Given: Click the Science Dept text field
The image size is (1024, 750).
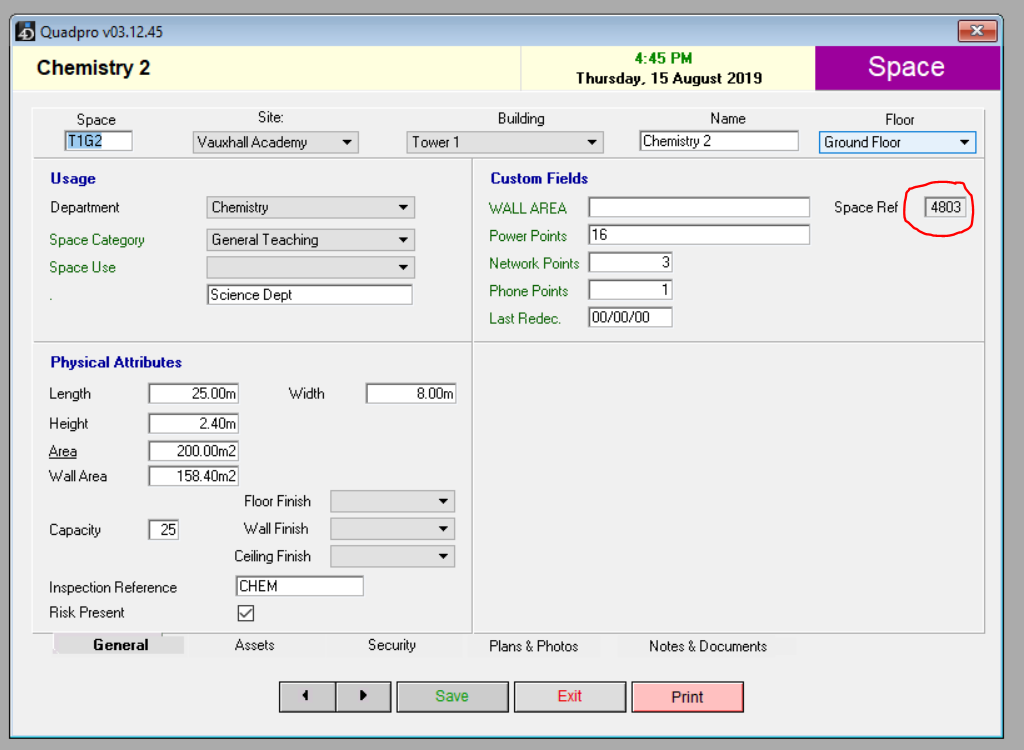Looking at the screenshot, I should 310,295.
